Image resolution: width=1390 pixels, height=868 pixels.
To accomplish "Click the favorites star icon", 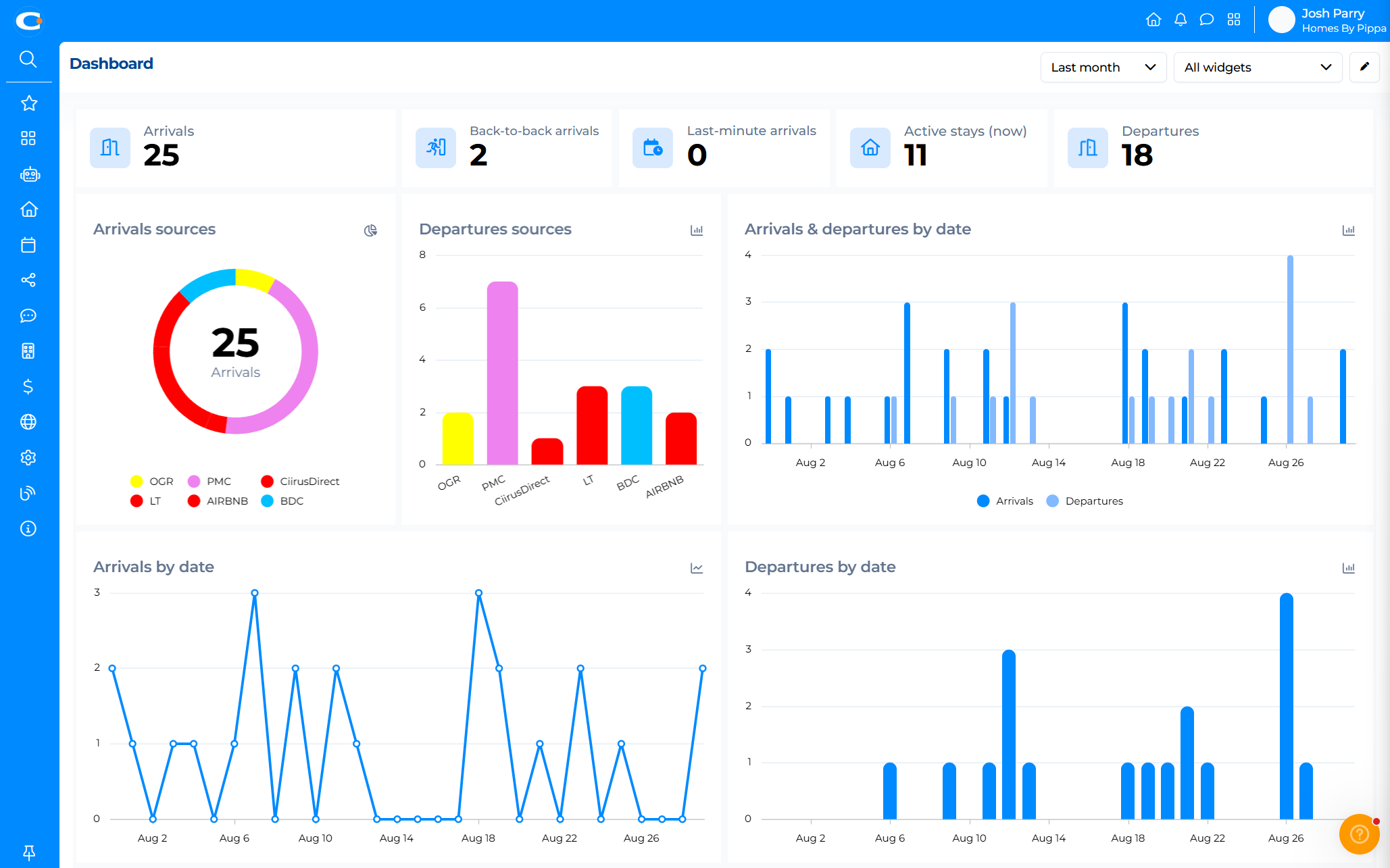I will tap(28, 103).
